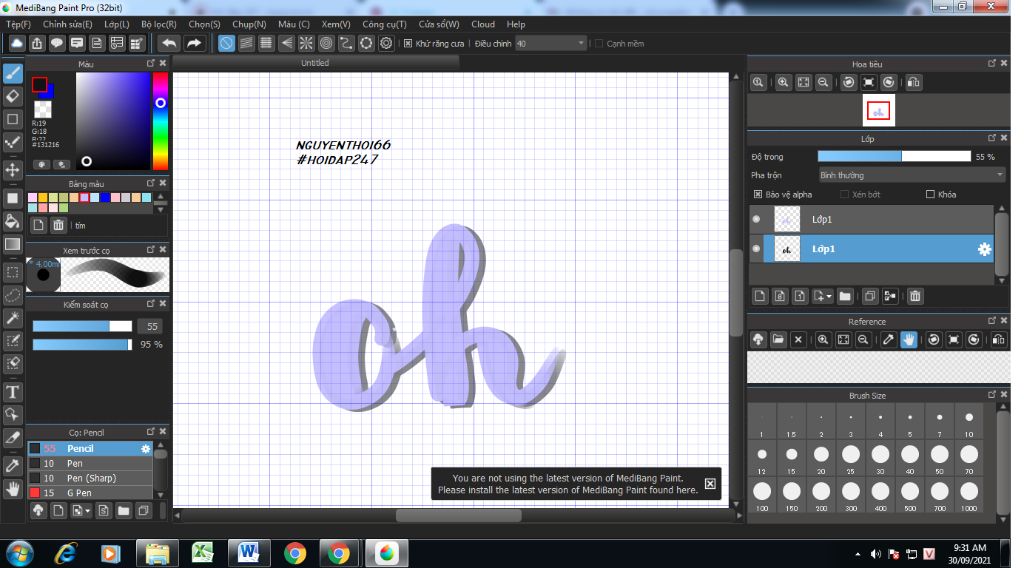Click the Redo arrow in toolbar

point(194,44)
